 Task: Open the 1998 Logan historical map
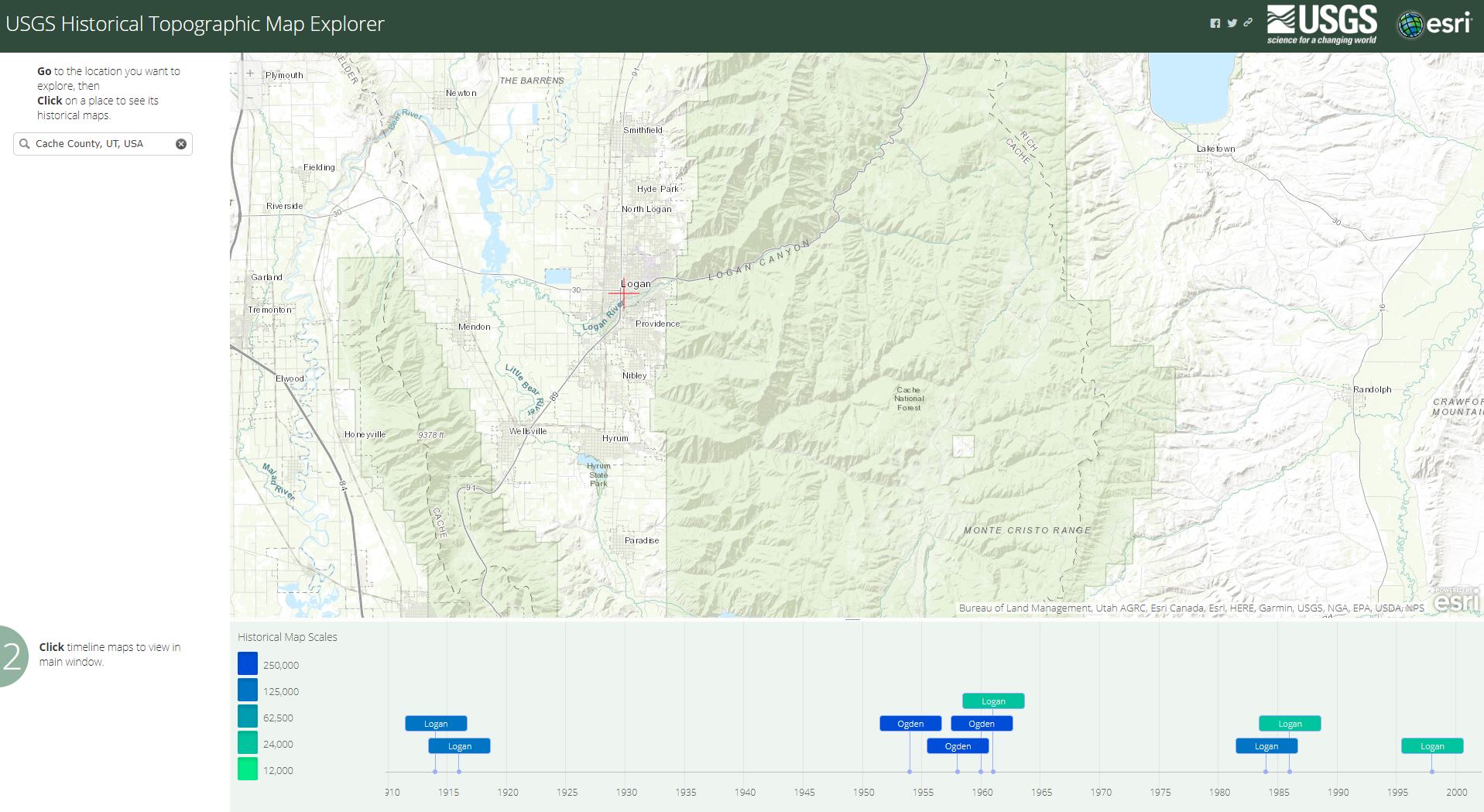[1431, 745]
